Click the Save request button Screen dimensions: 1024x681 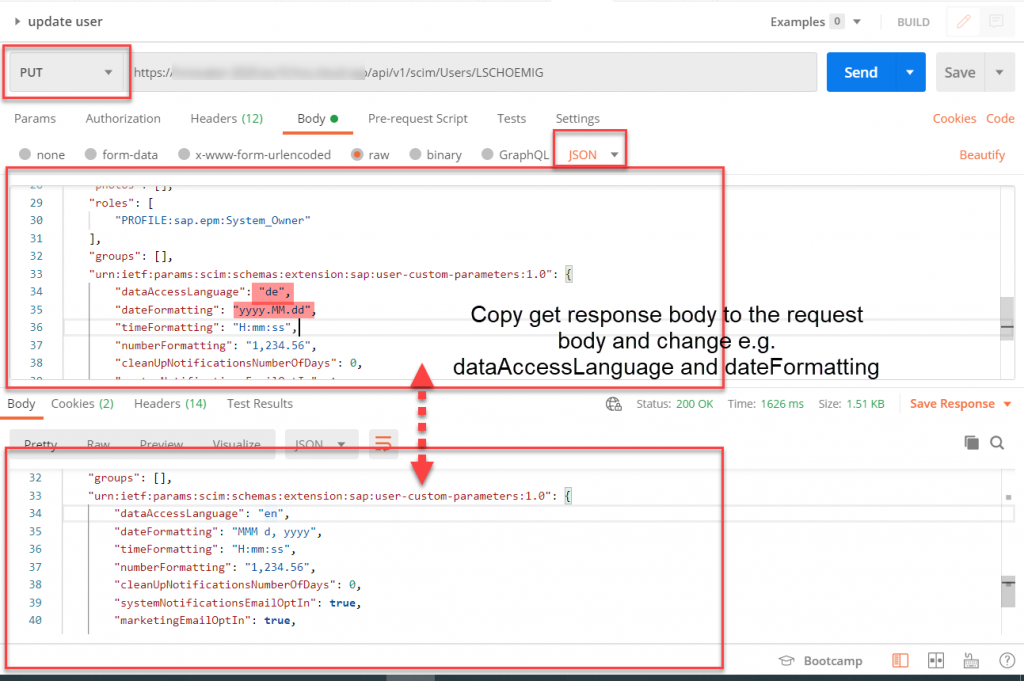coord(960,72)
